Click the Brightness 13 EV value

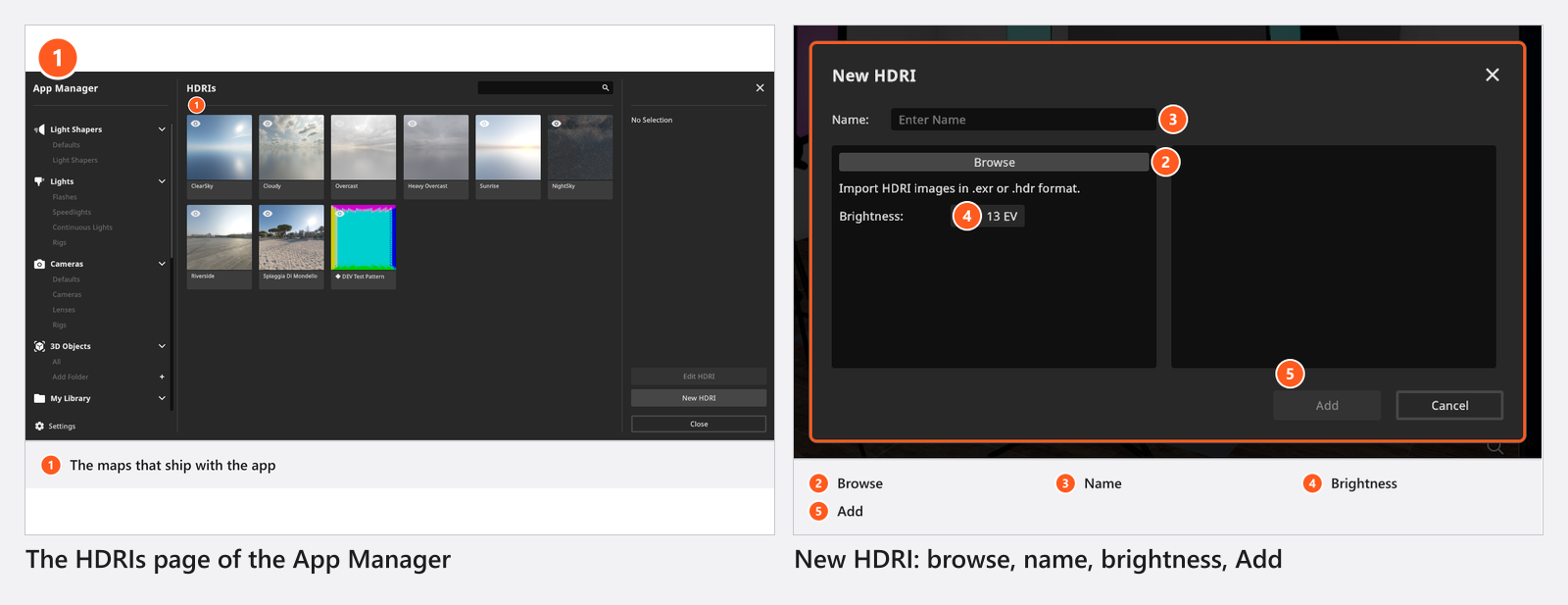pyautogui.click(x=1002, y=217)
